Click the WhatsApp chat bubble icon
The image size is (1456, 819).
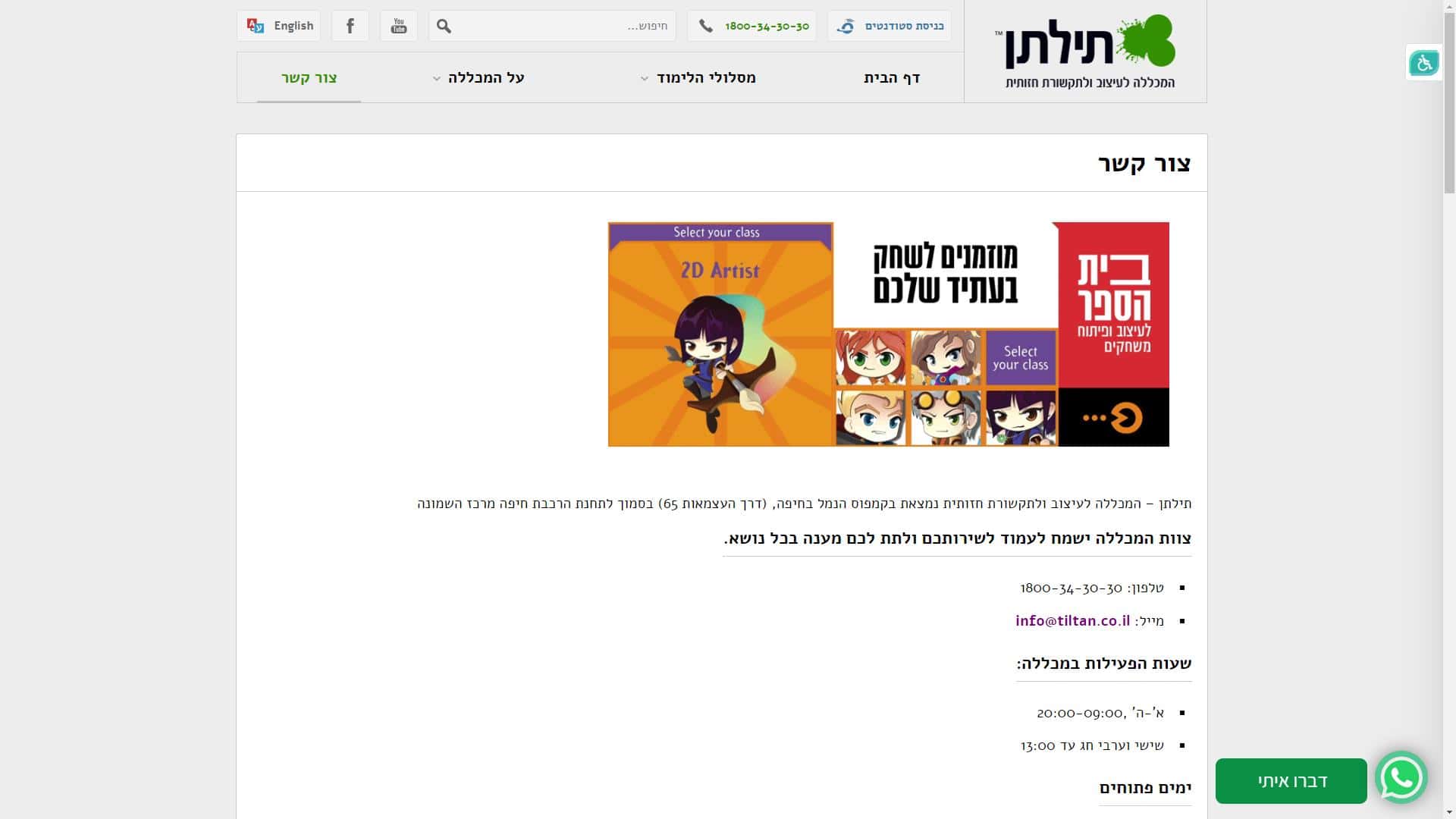(x=1401, y=777)
